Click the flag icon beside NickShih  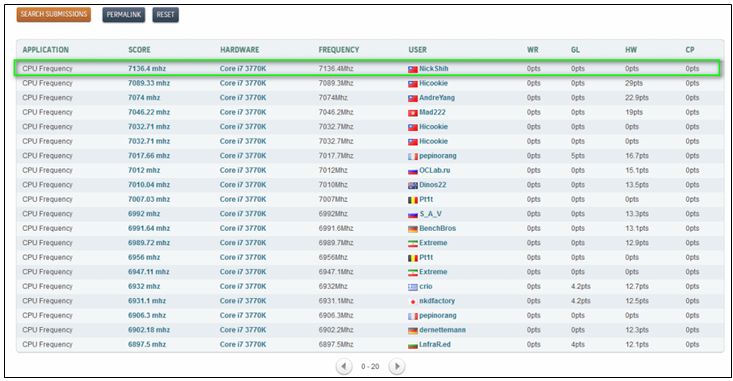tap(412, 69)
